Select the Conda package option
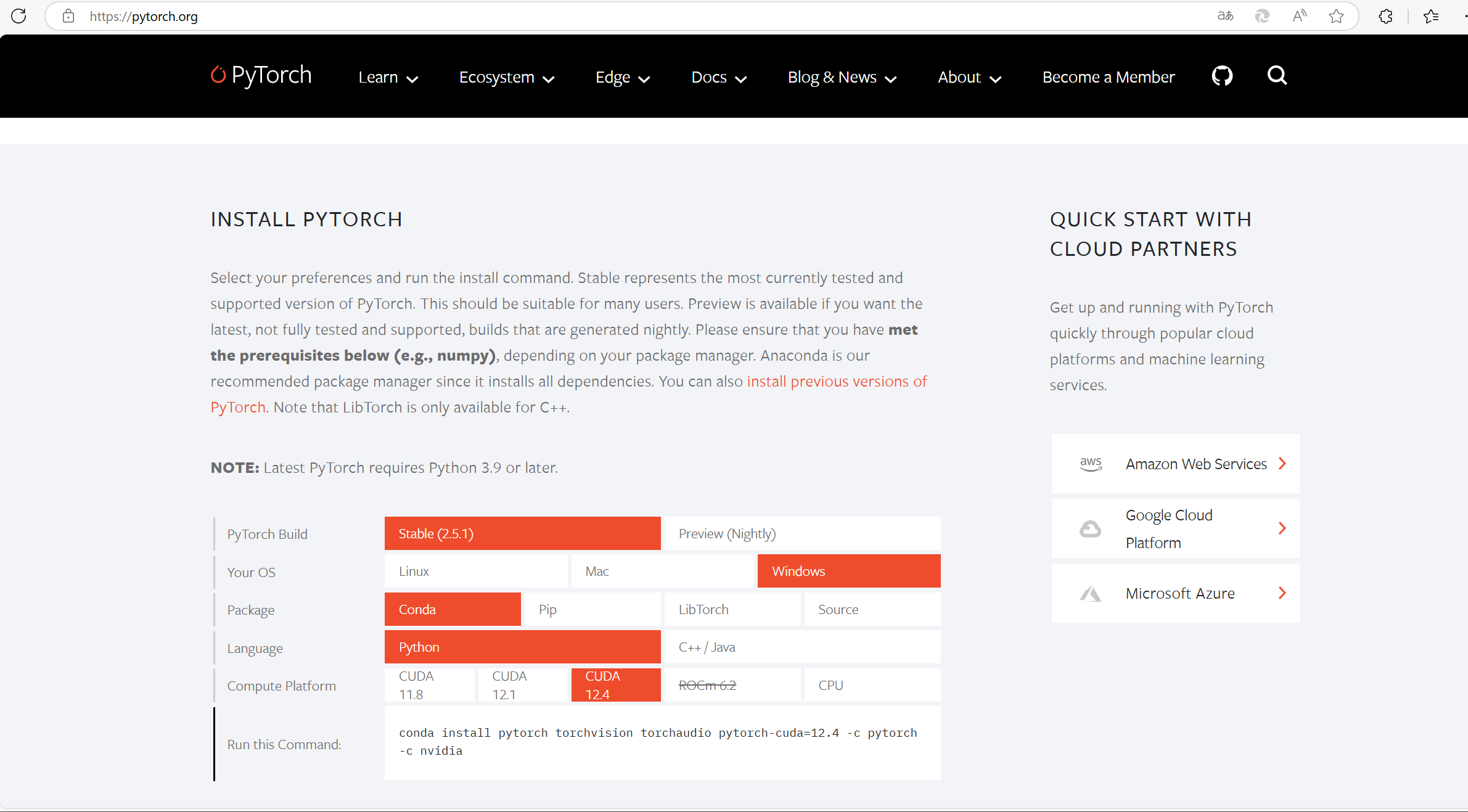The width and height of the screenshot is (1468, 812). [453, 609]
